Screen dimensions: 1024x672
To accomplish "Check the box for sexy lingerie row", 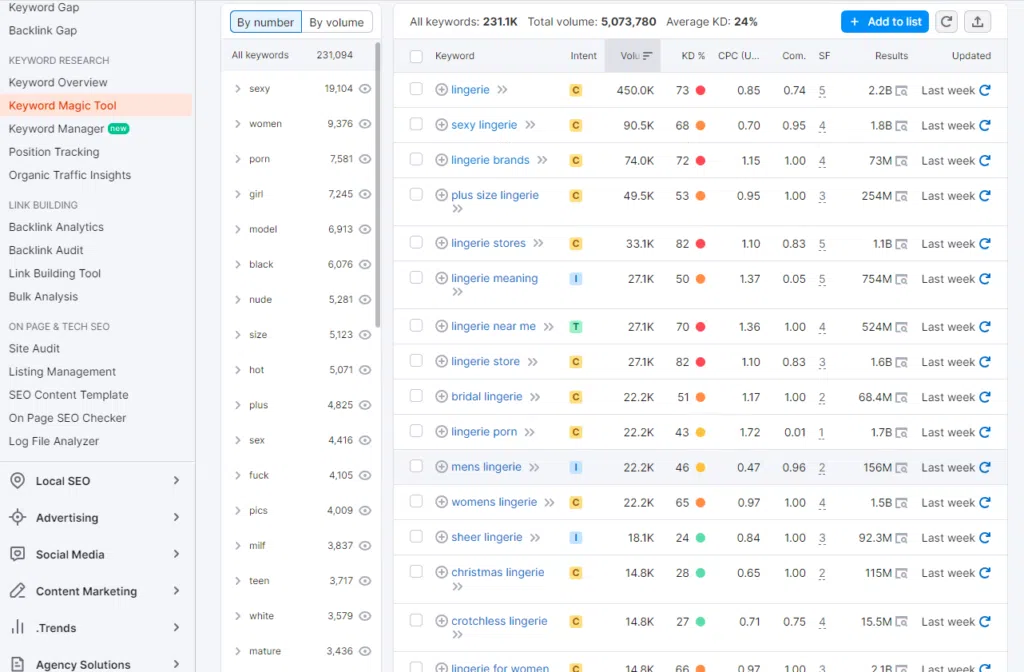I will (416, 123).
